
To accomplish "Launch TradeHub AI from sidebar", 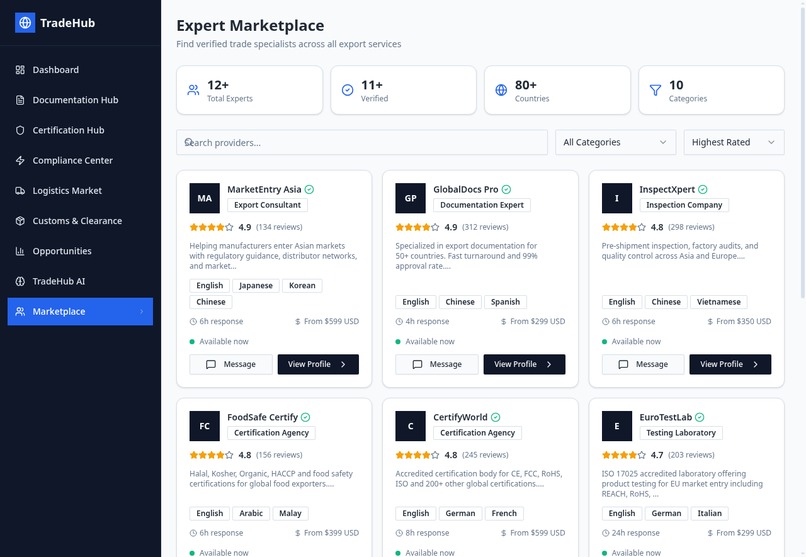I will 80,282.
